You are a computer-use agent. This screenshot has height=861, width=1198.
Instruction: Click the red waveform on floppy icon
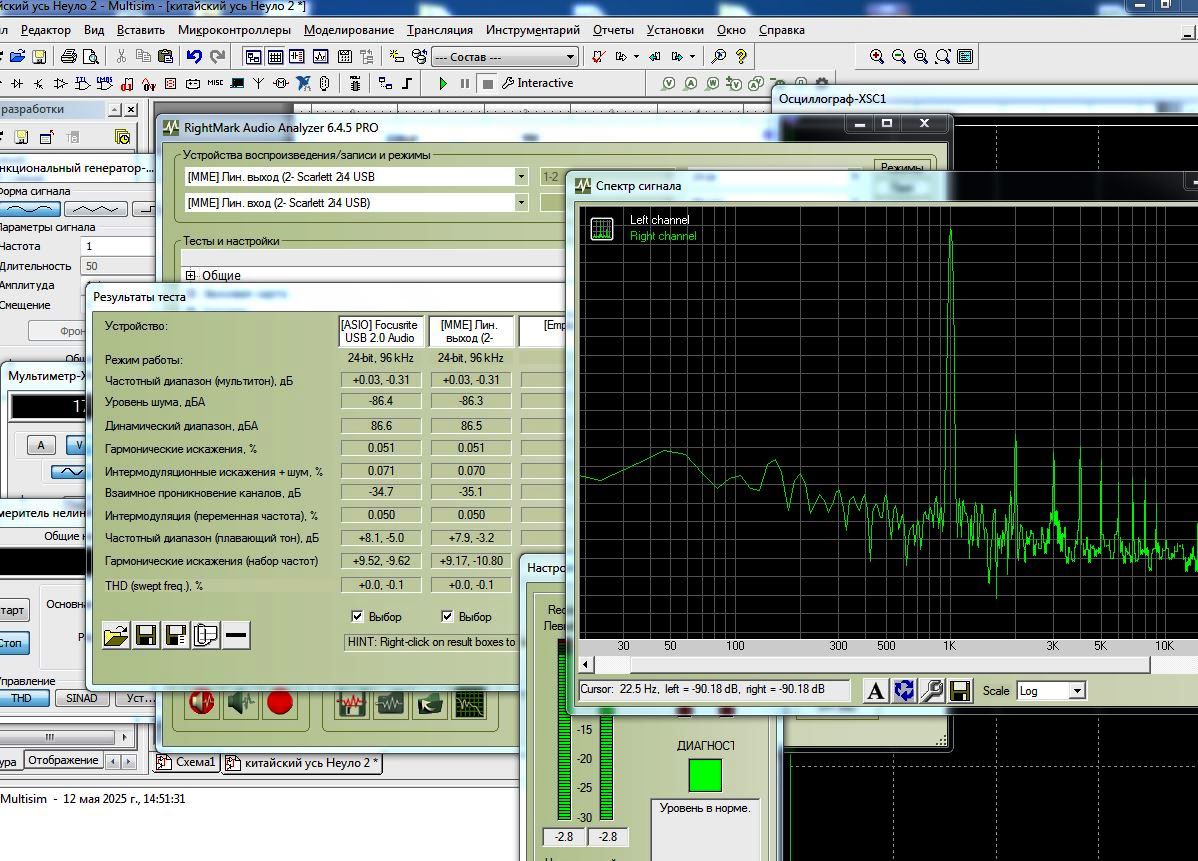click(351, 704)
